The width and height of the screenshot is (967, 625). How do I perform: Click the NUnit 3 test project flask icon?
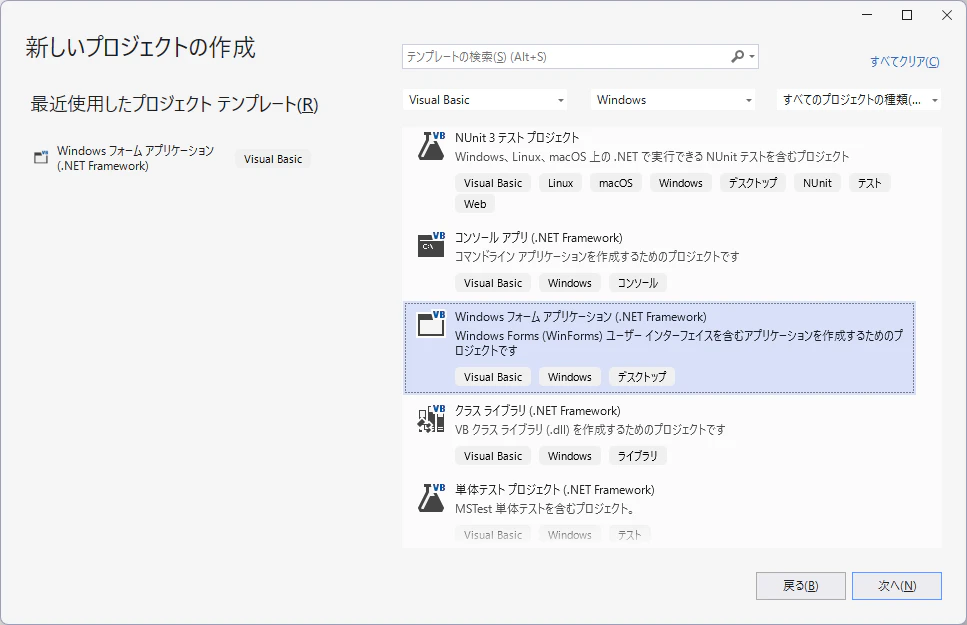(x=431, y=146)
